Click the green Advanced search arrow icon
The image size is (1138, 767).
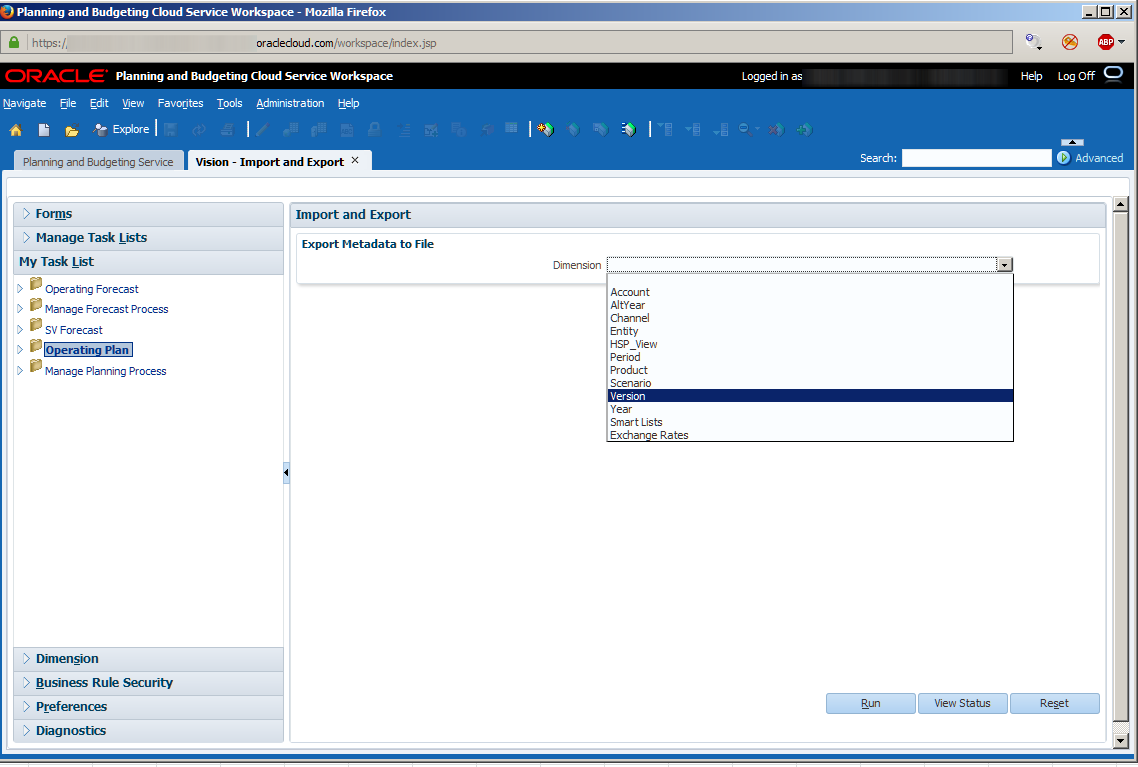click(x=1064, y=157)
